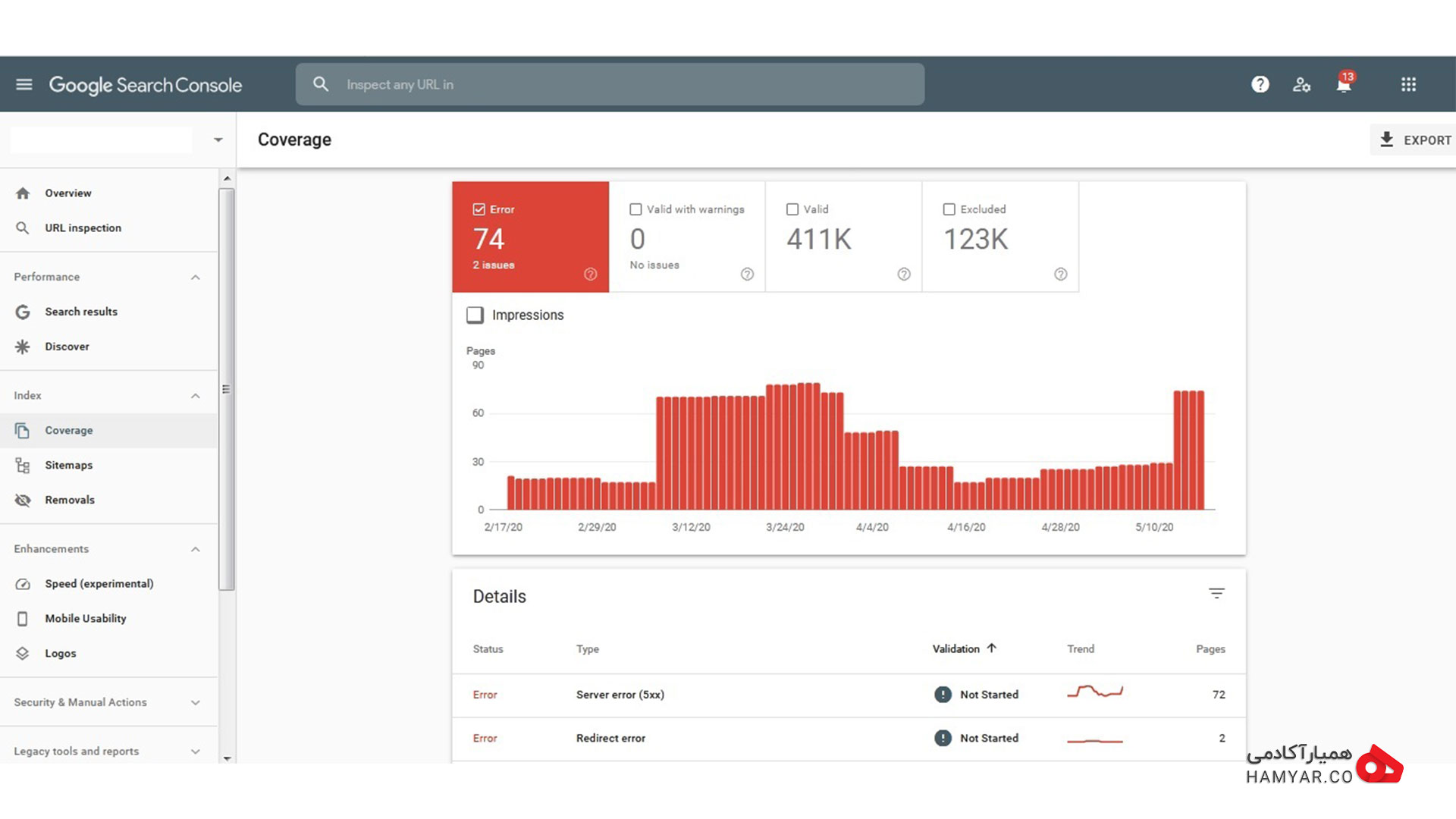View notifications bell with 13 alerts

tap(1345, 83)
